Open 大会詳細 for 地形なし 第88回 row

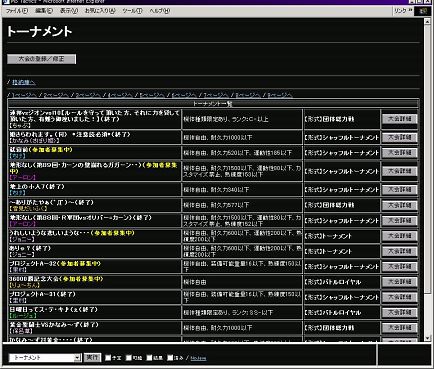[x=400, y=220]
